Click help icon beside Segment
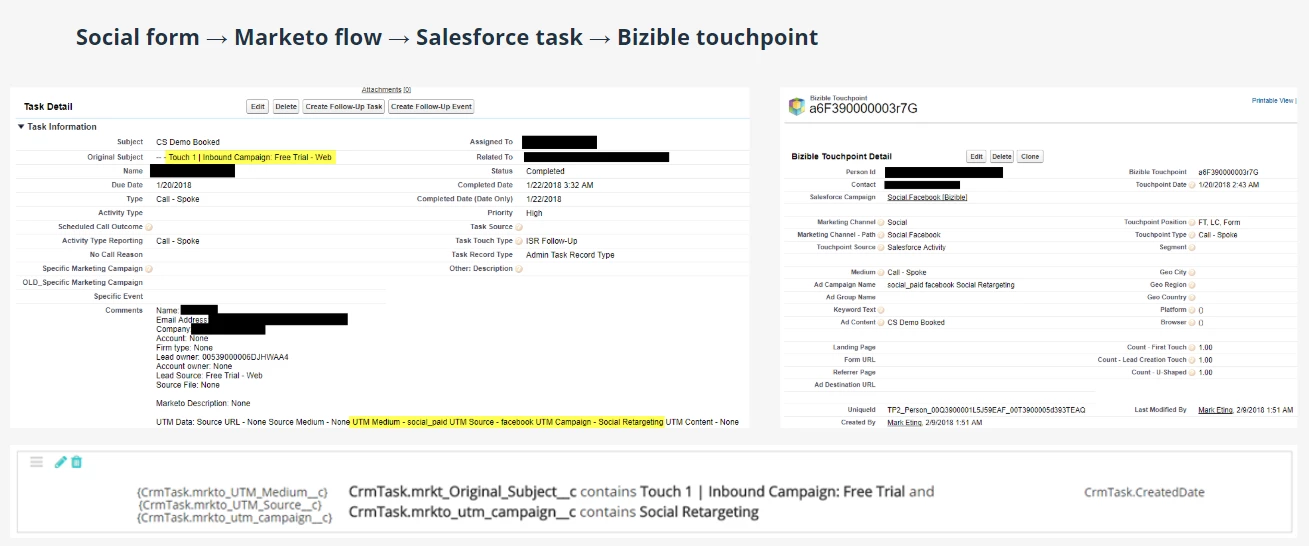Screen dimensions: 1309x546 click(x=1193, y=247)
